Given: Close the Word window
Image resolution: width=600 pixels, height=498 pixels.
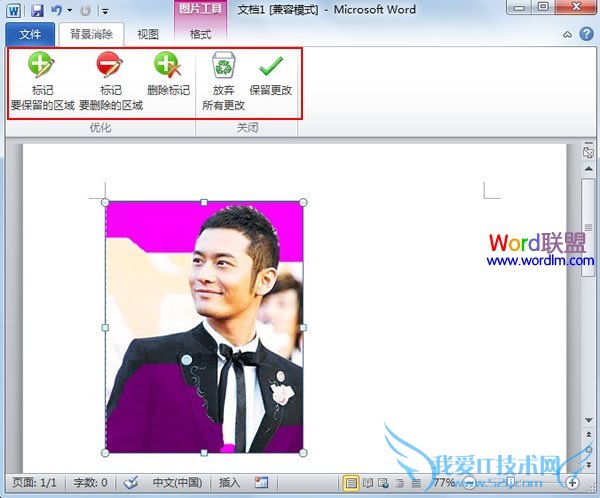Looking at the screenshot, I should [x=576, y=7].
